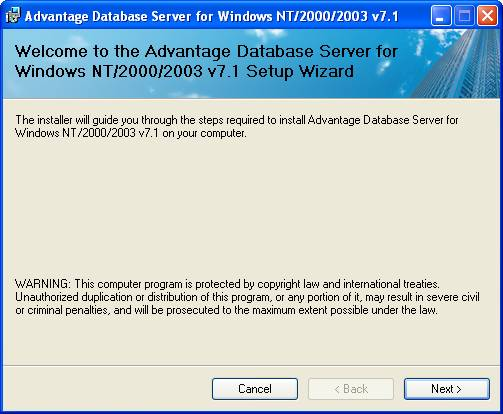Cancel the Advantage Database Server setup
This screenshot has height=414, width=503.
click(x=255, y=389)
